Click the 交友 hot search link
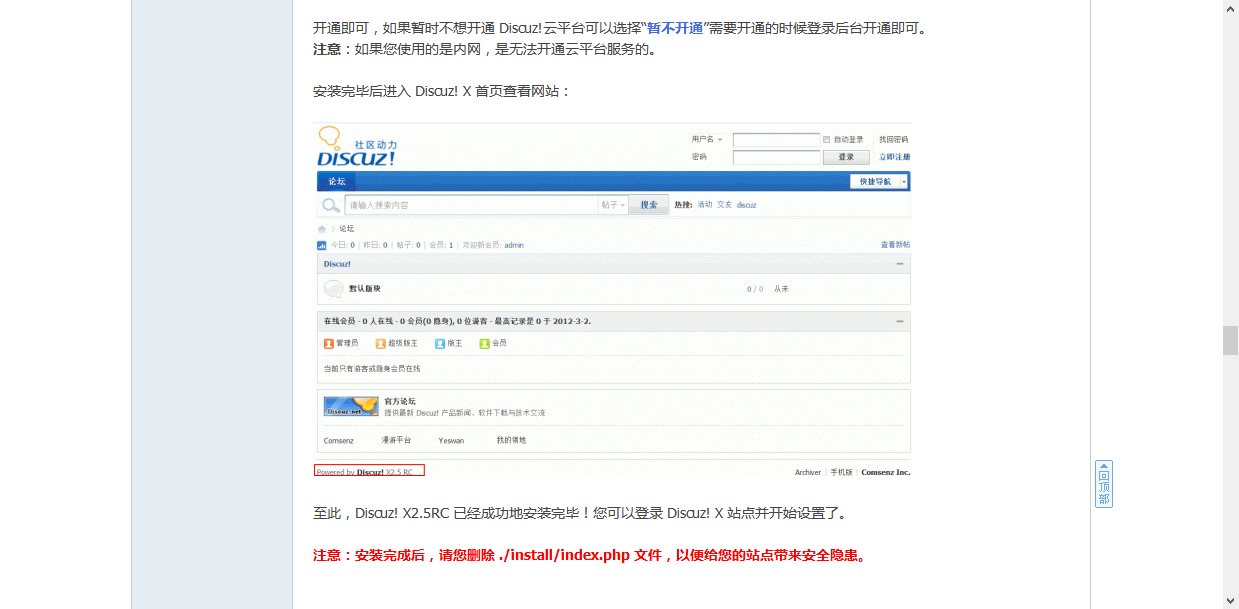This screenshot has height=609, width=1239. tap(725, 205)
